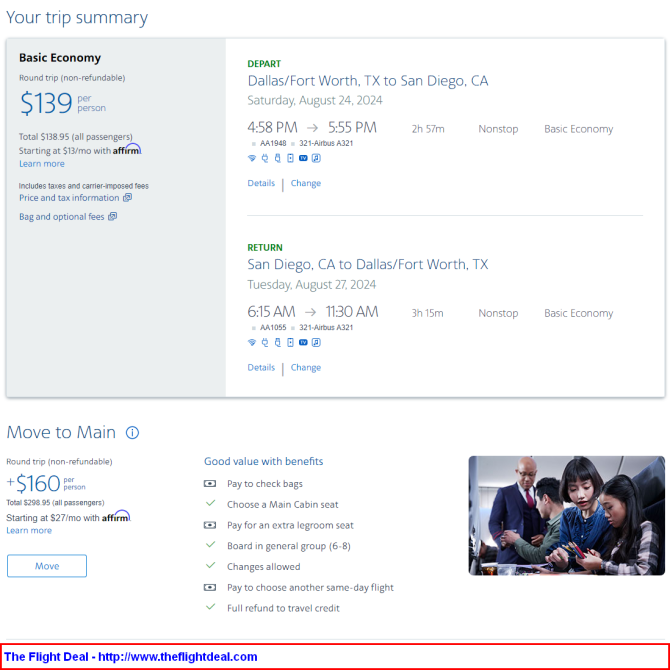
Task: Click the checkmark beside Full refund to travel credit
Action: pos(210,606)
